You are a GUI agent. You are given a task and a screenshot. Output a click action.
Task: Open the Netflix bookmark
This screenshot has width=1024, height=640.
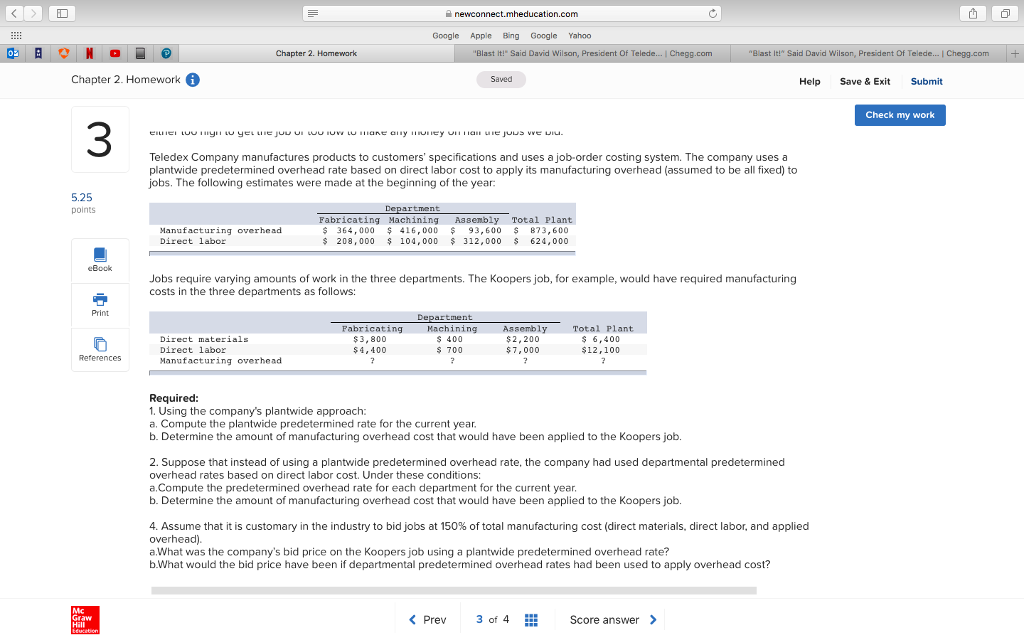pos(90,51)
